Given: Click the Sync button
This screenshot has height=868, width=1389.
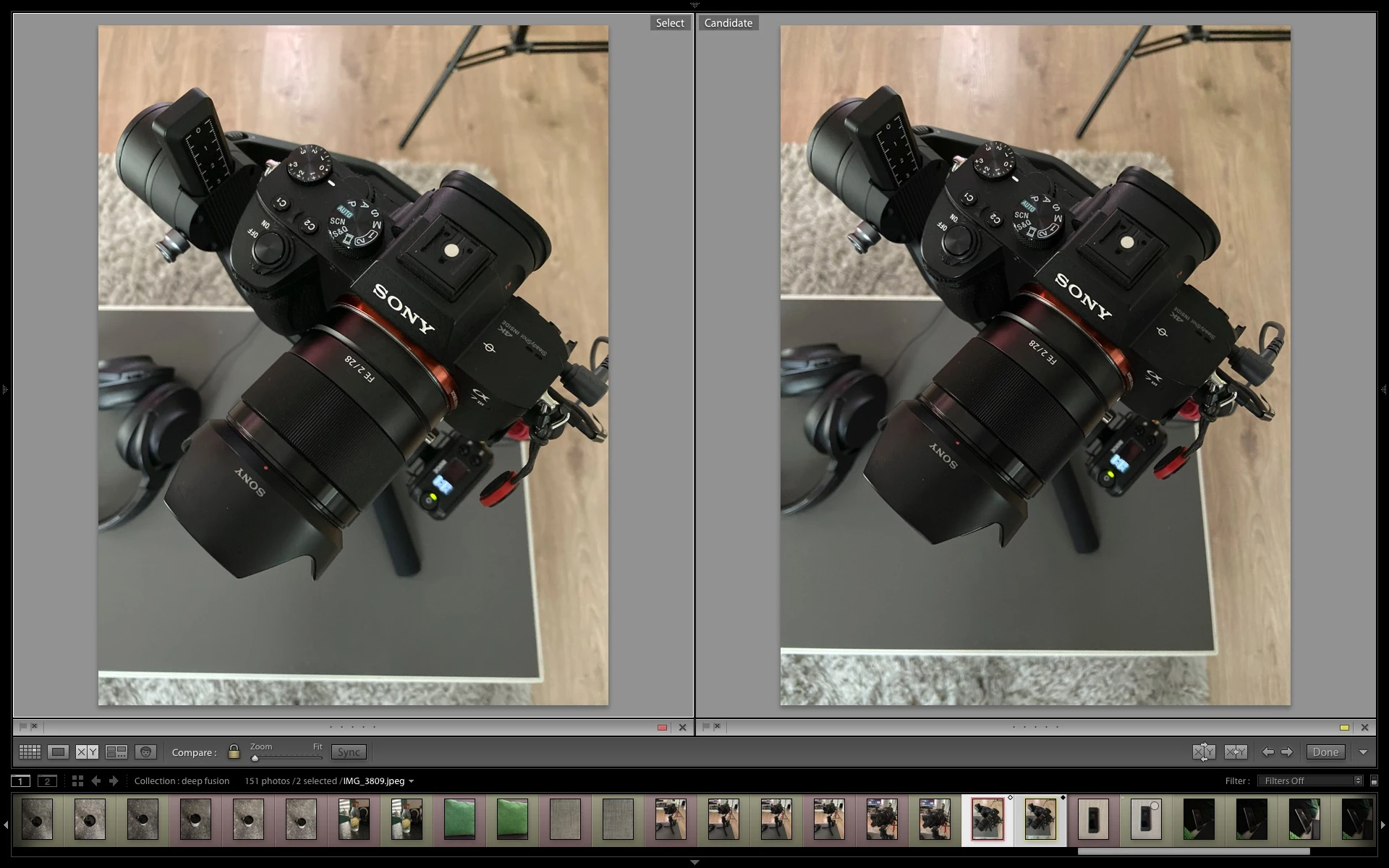Looking at the screenshot, I should point(349,752).
